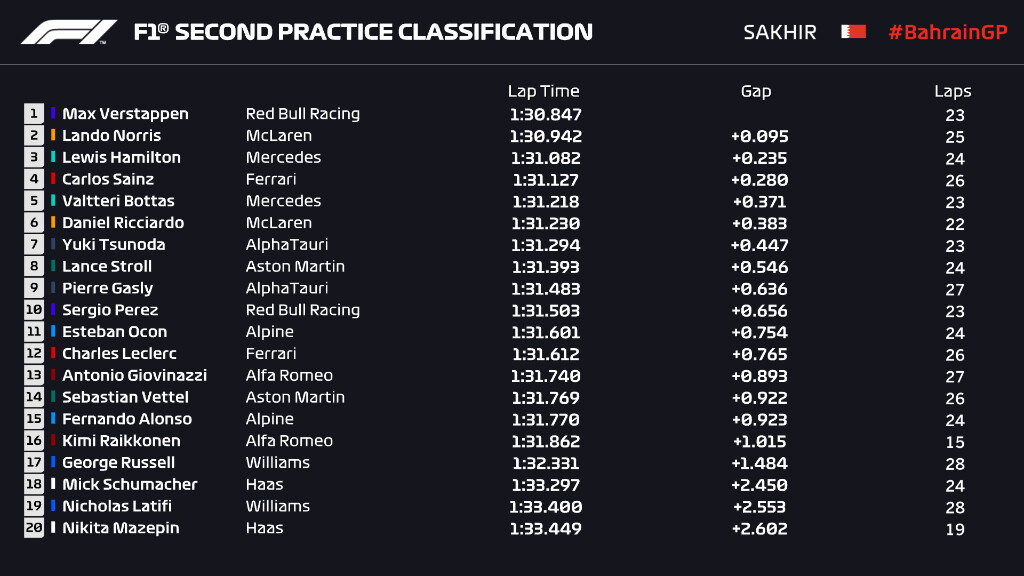This screenshot has height=576, width=1024.
Task: Select driver name Max Verstappen
Action: 125,114
